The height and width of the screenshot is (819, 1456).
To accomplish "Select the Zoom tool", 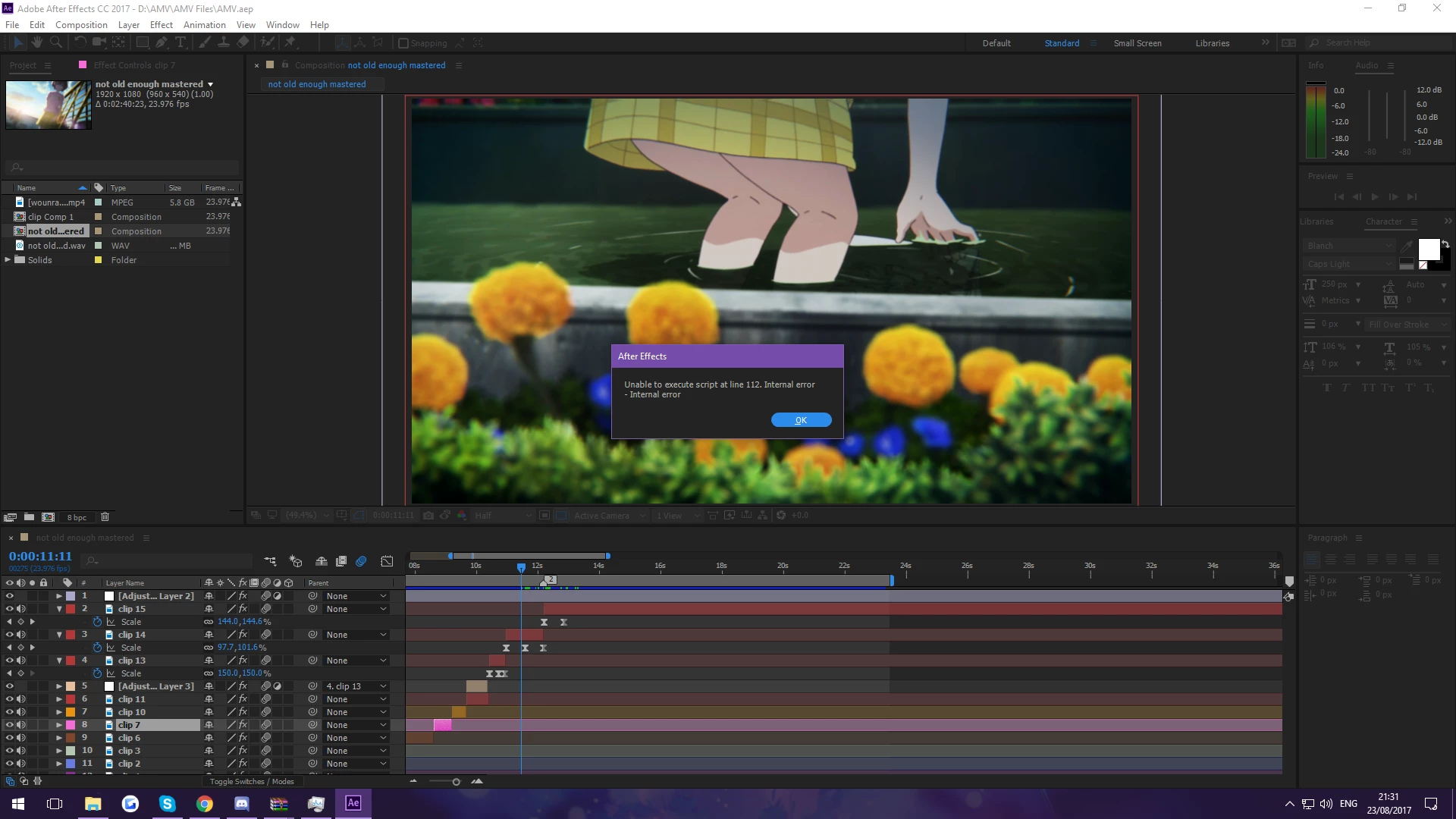I will click(x=55, y=42).
